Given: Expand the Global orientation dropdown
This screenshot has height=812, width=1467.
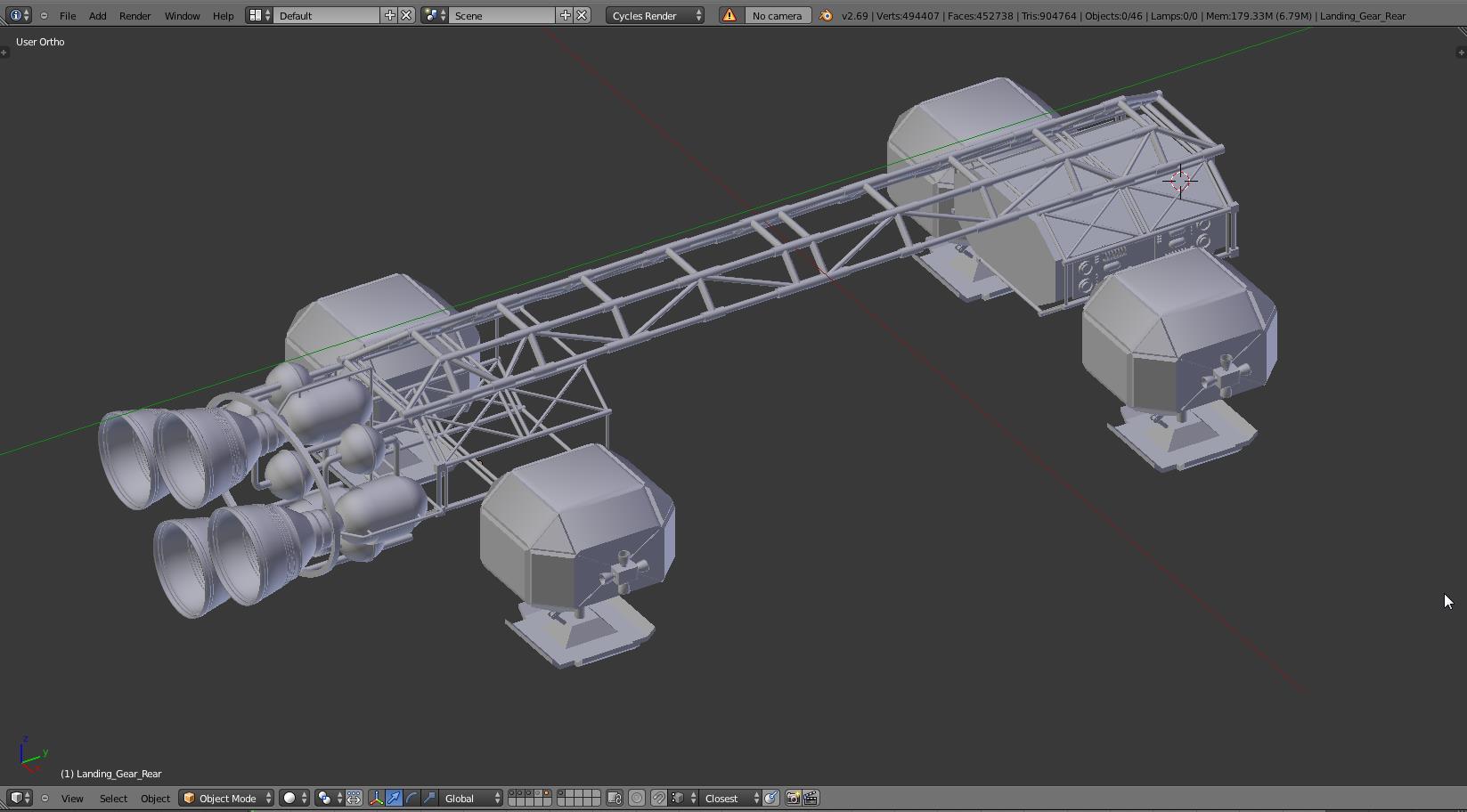Looking at the screenshot, I should point(472,799).
